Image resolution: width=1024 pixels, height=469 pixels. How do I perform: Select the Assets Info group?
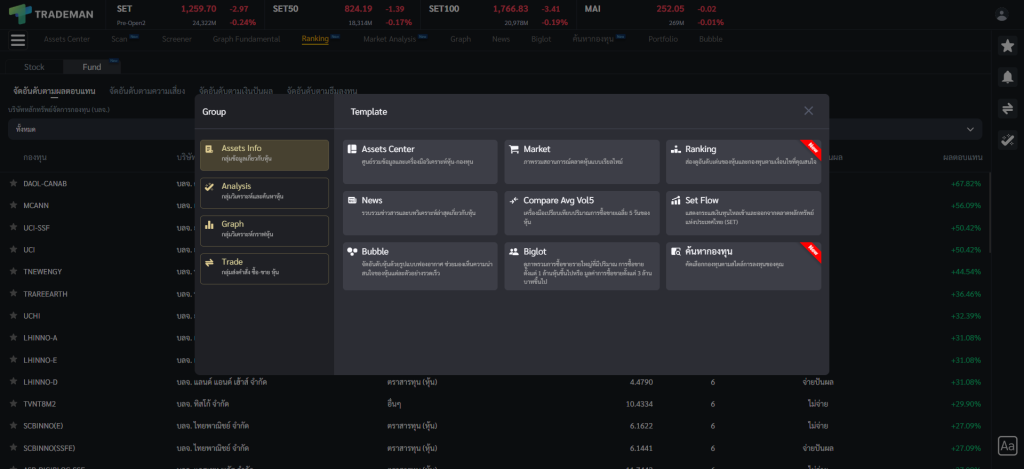(x=264, y=155)
